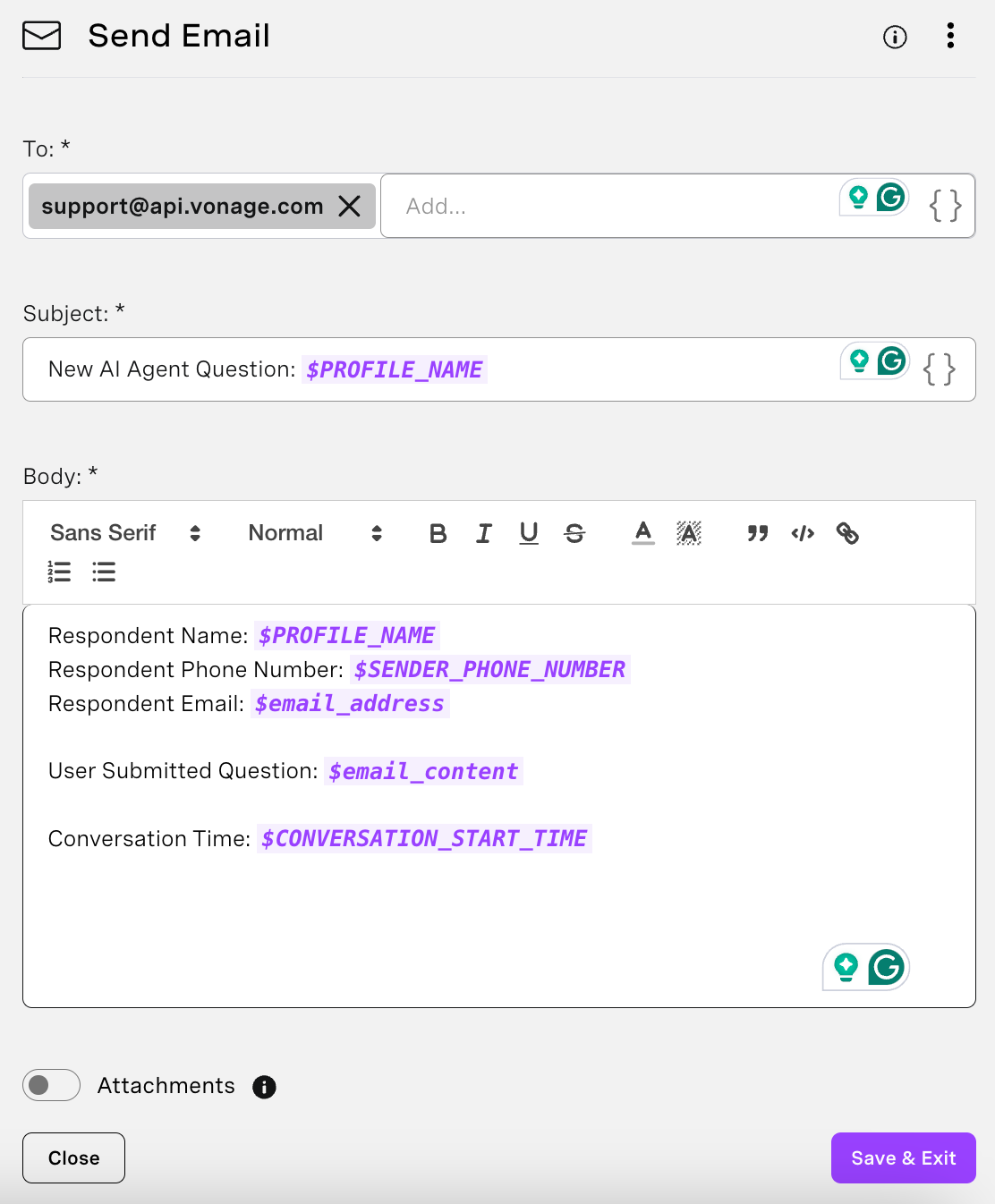Start a numbered list

pyautogui.click(x=59, y=572)
